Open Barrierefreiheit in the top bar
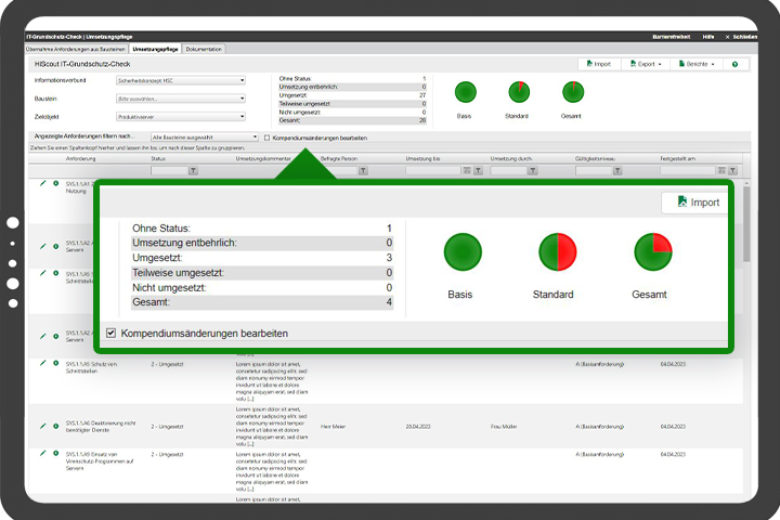The image size is (780, 520). click(671, 37)
